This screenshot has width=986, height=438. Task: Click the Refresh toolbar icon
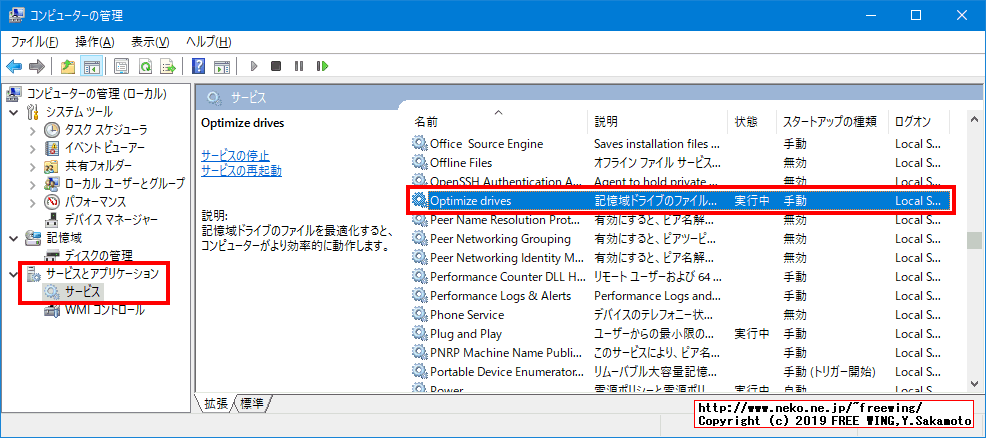point(145,66)
